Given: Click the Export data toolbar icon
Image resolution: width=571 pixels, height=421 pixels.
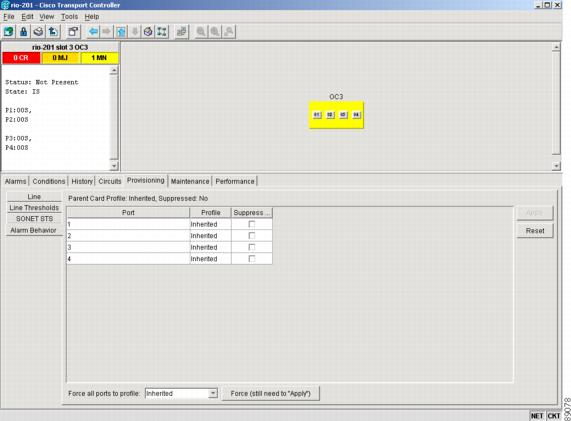Looking at the screenshot, I should (53, 32).
